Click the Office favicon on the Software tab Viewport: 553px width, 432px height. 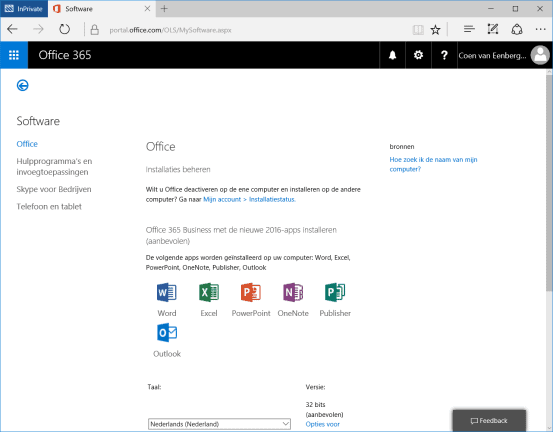pyautogui.click(x=56, y=9)
